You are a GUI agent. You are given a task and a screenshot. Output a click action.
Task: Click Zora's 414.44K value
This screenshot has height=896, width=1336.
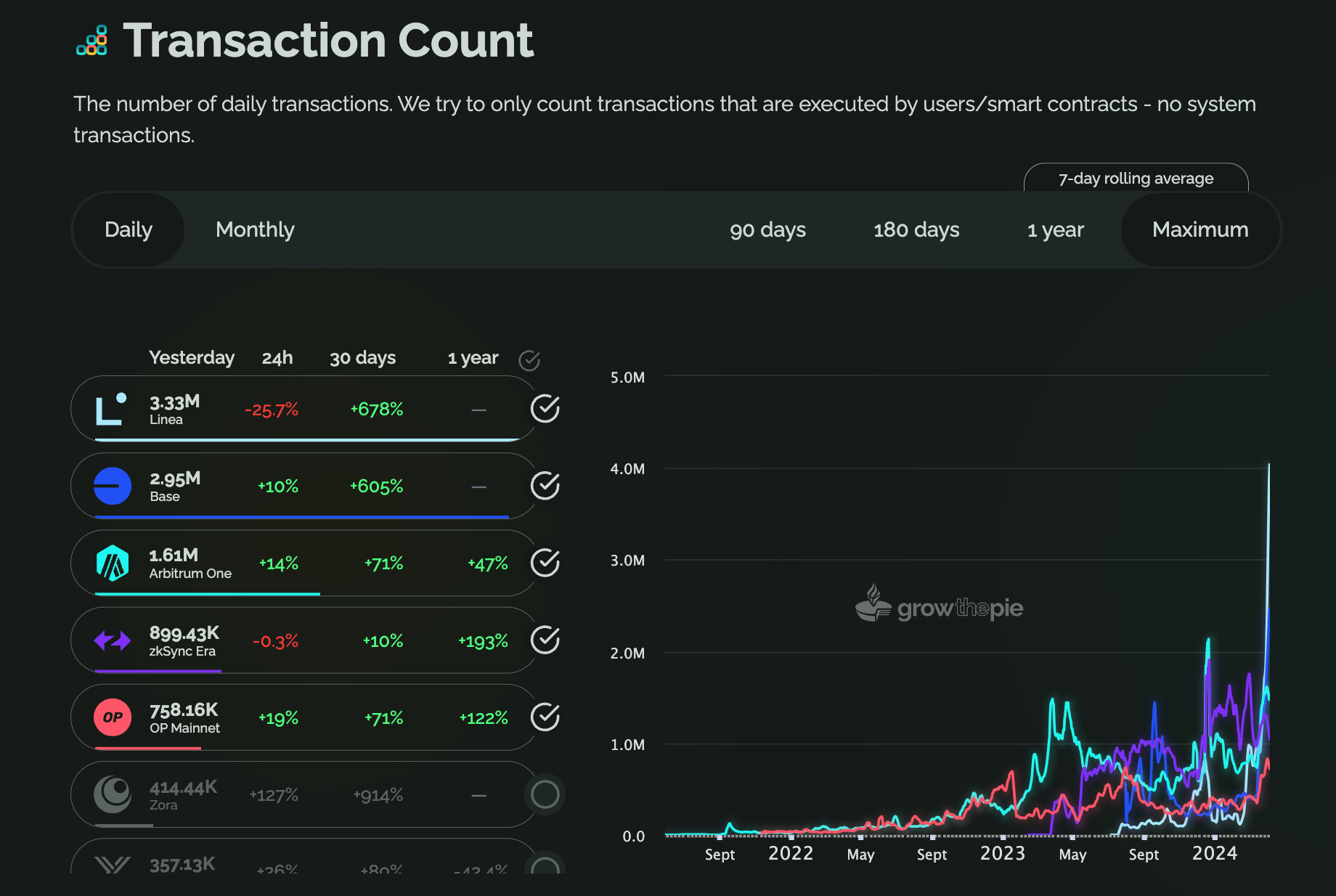(184, 787)
